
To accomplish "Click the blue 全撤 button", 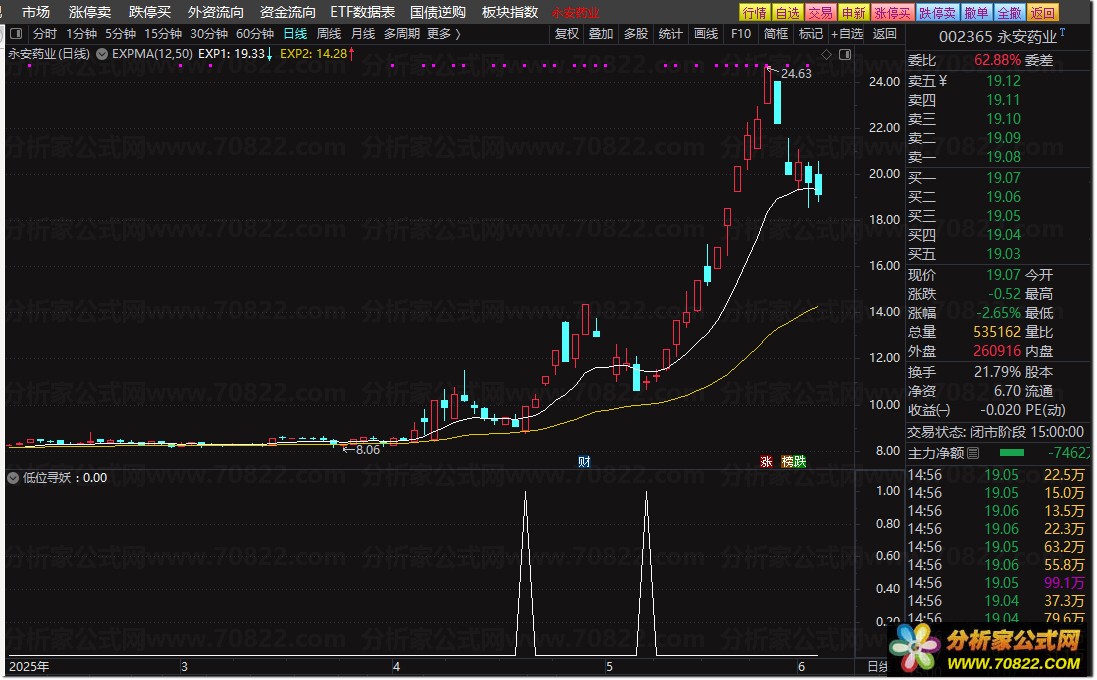I will (x=1009, y=13).
